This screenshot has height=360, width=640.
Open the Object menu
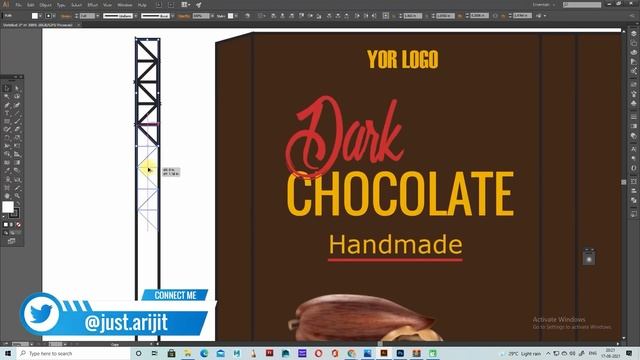(x=45, y=5)
